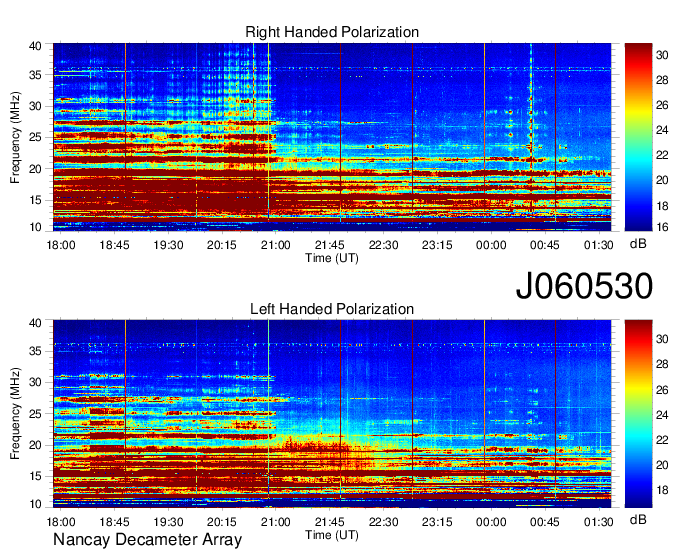Click the 26 value on bottom color scale
The height and width of the screenshot is (552, 680).
[662, 390]
